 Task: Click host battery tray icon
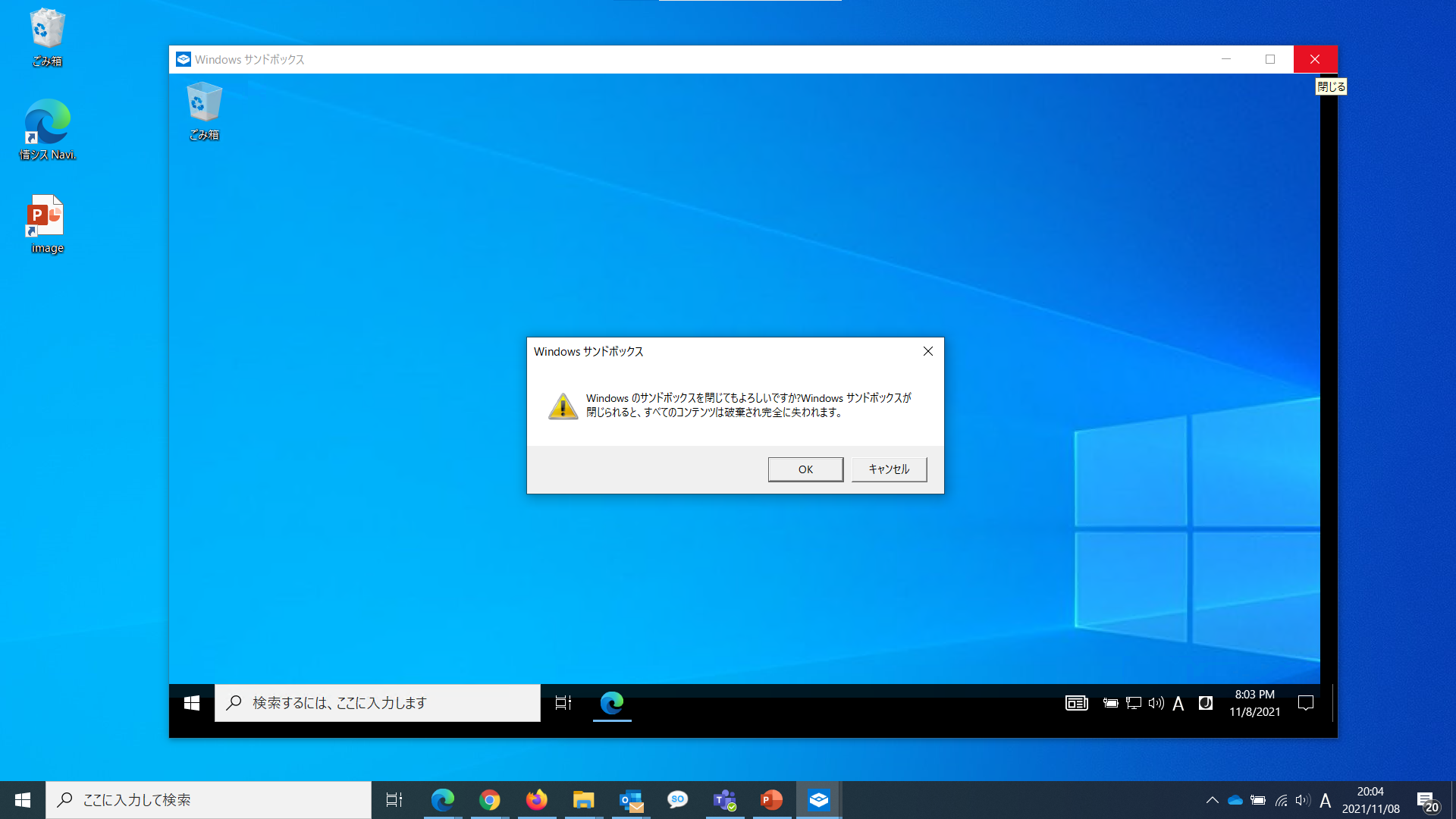1258,800
